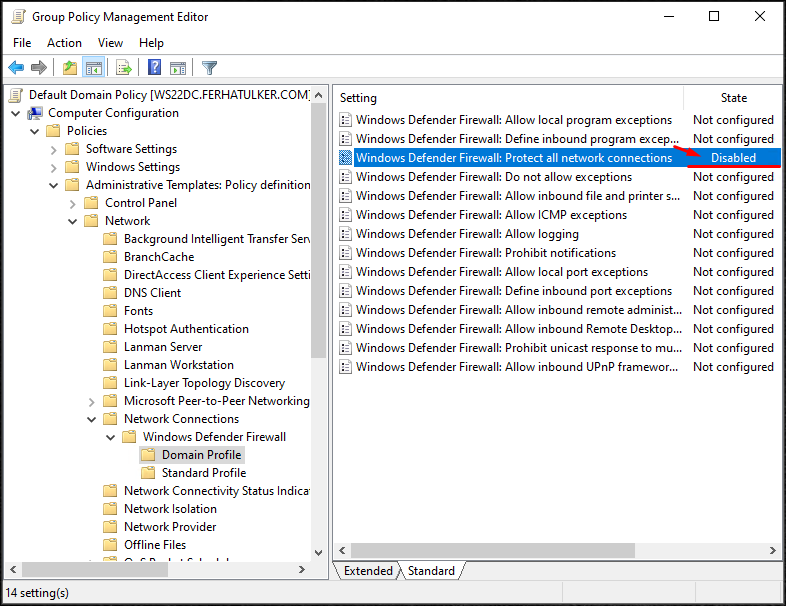Click the Standard Profile folder icon
Screen dimensions: 786x606
148,473
